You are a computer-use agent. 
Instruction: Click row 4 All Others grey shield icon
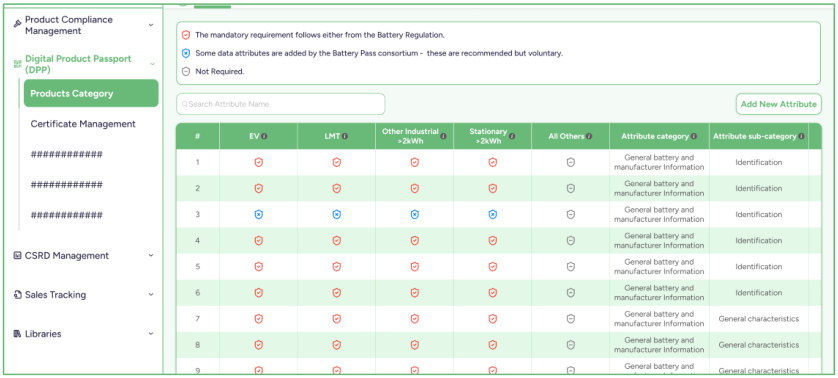570,241
